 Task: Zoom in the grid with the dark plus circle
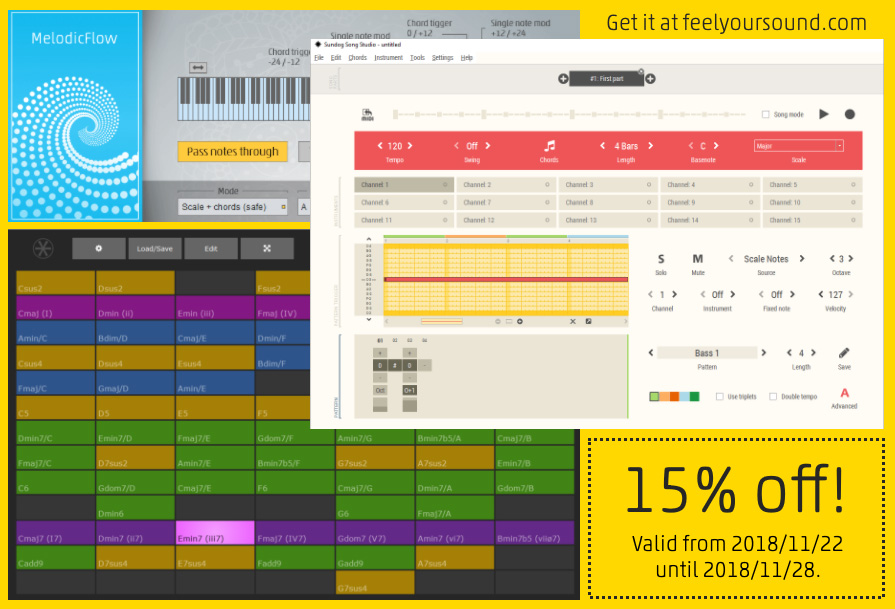point(520,321)
